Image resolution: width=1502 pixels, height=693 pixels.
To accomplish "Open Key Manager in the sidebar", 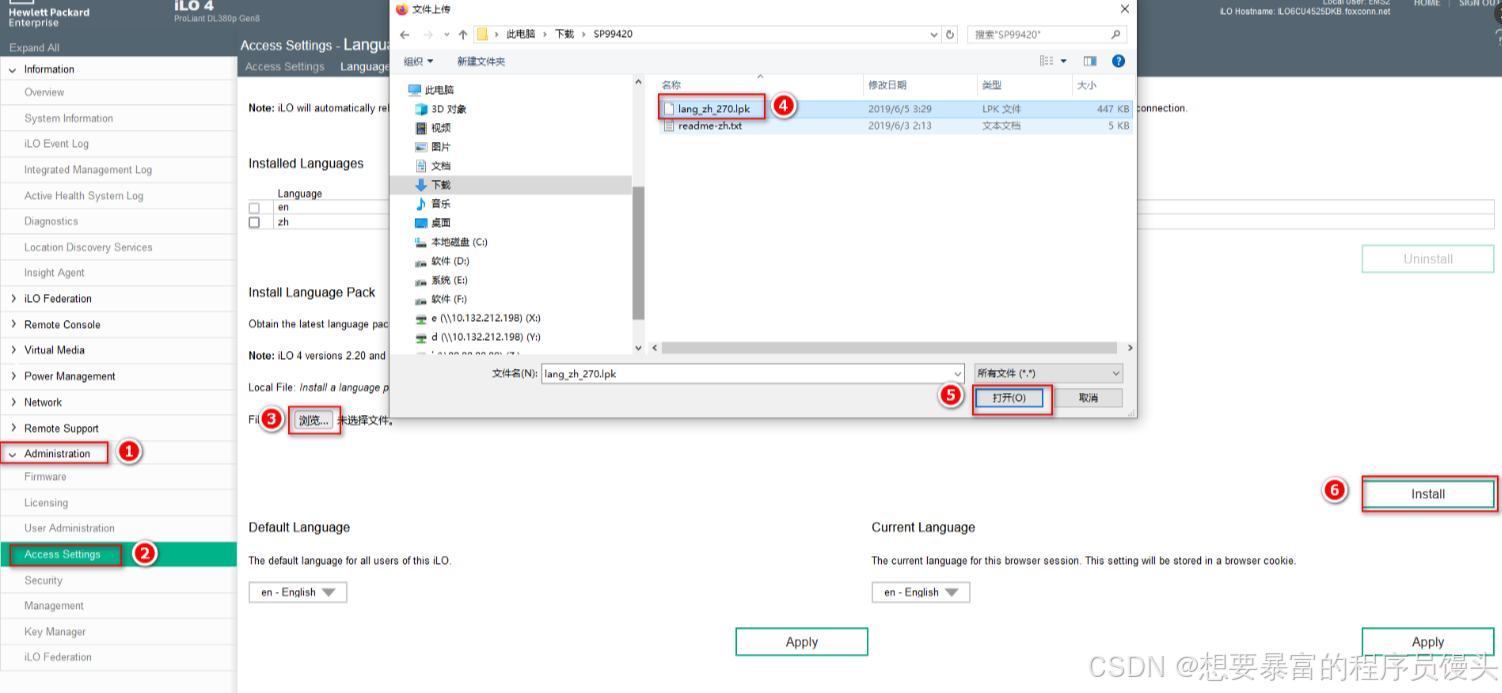I will pos(55,632).
